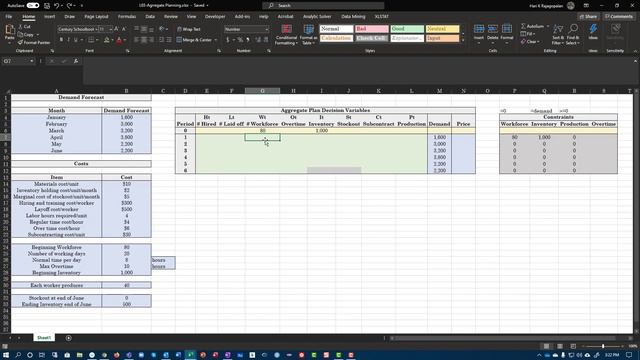Apply the Input cell style
This screenshot has height=360, width=640.
tap(442, 38)
